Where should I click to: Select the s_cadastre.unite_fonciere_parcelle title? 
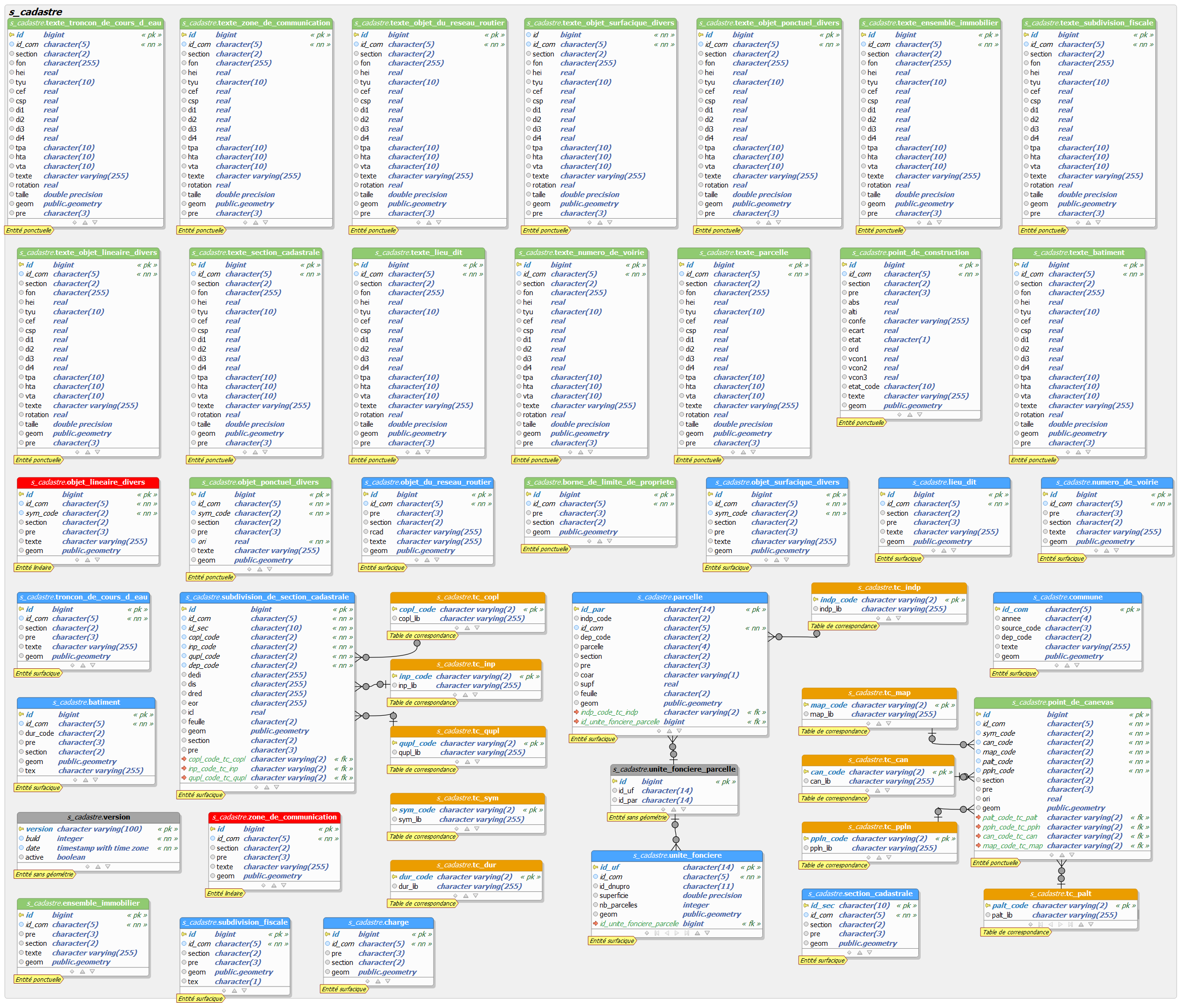point(674,769)
